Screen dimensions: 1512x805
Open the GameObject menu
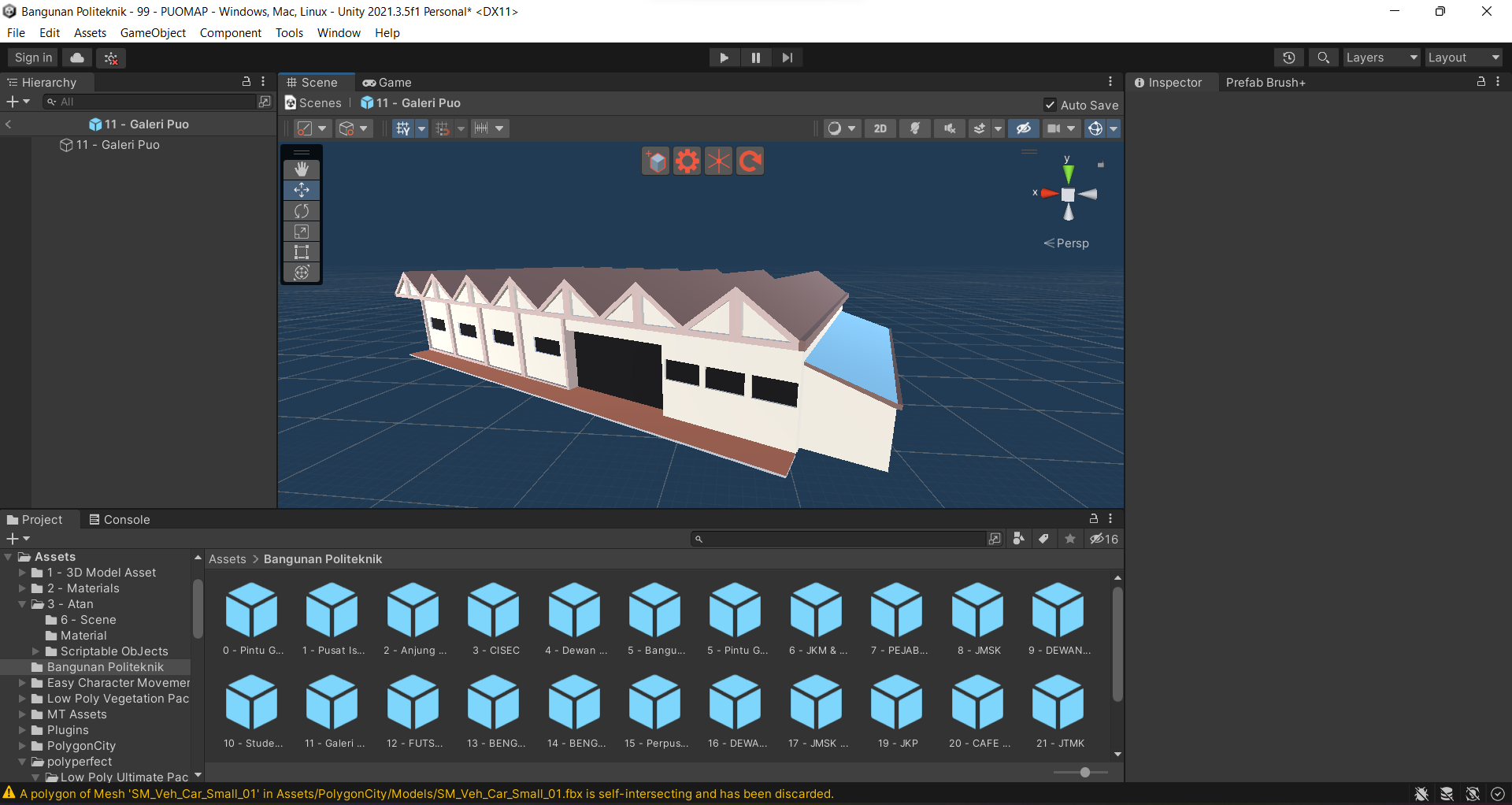(153, 33)
